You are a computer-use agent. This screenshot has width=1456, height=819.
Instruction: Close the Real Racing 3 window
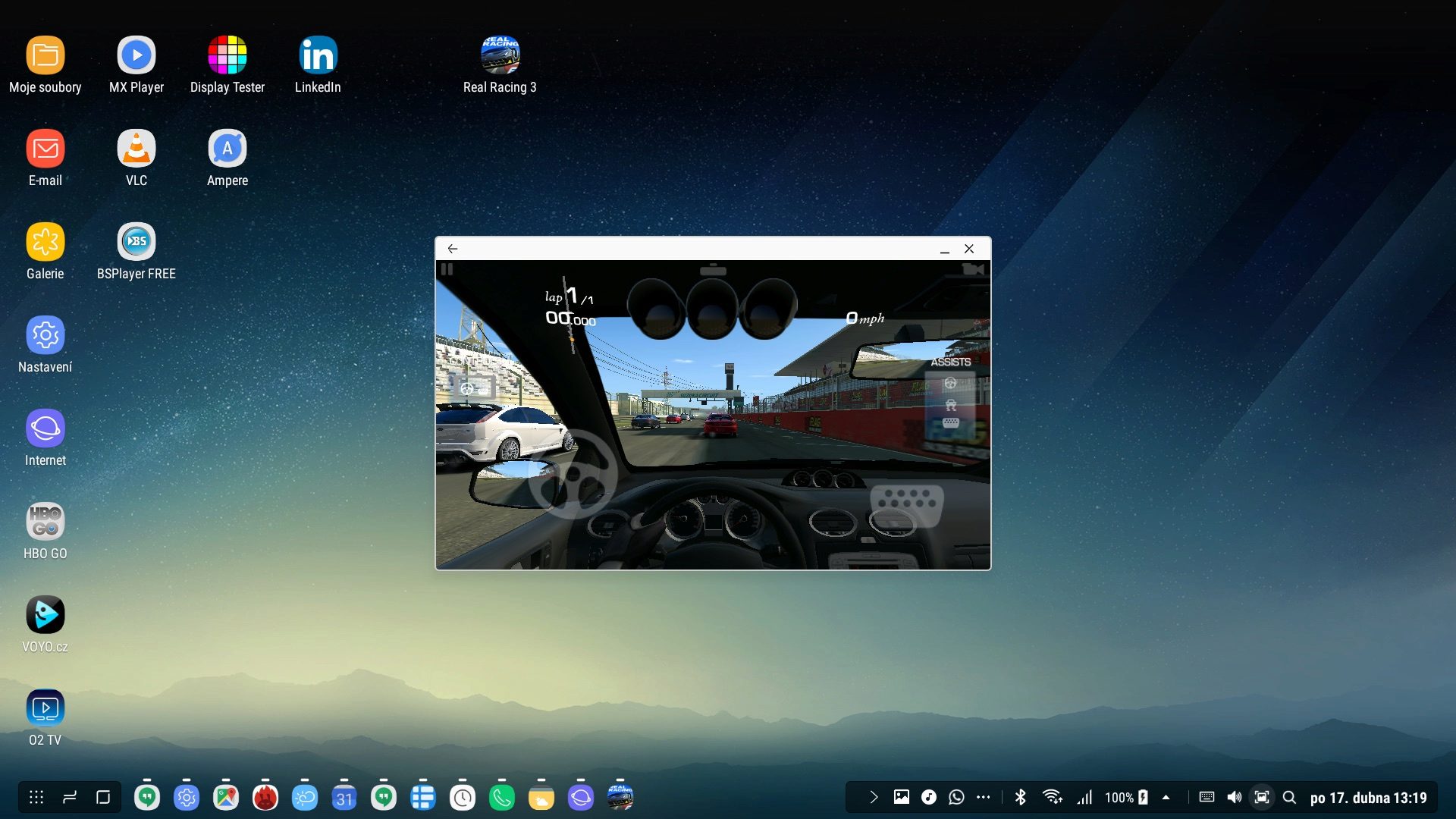[x=969, y=249]
